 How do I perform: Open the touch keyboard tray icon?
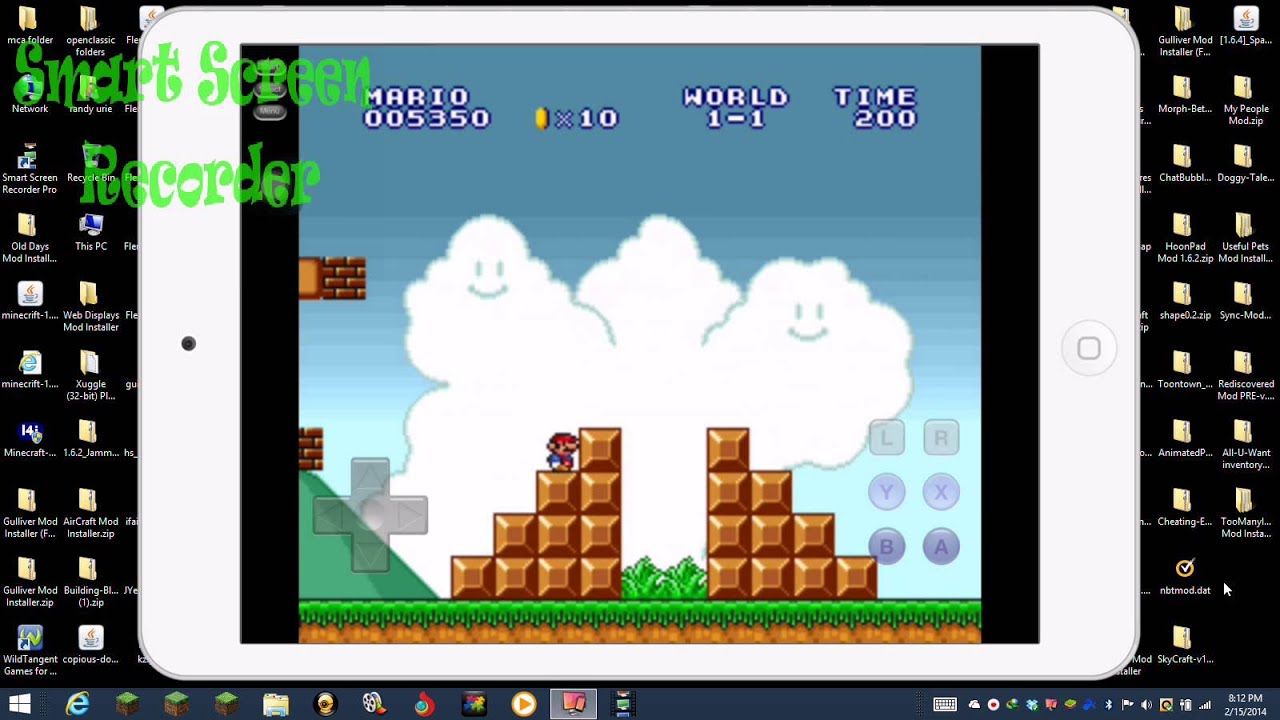click(945, 705)
